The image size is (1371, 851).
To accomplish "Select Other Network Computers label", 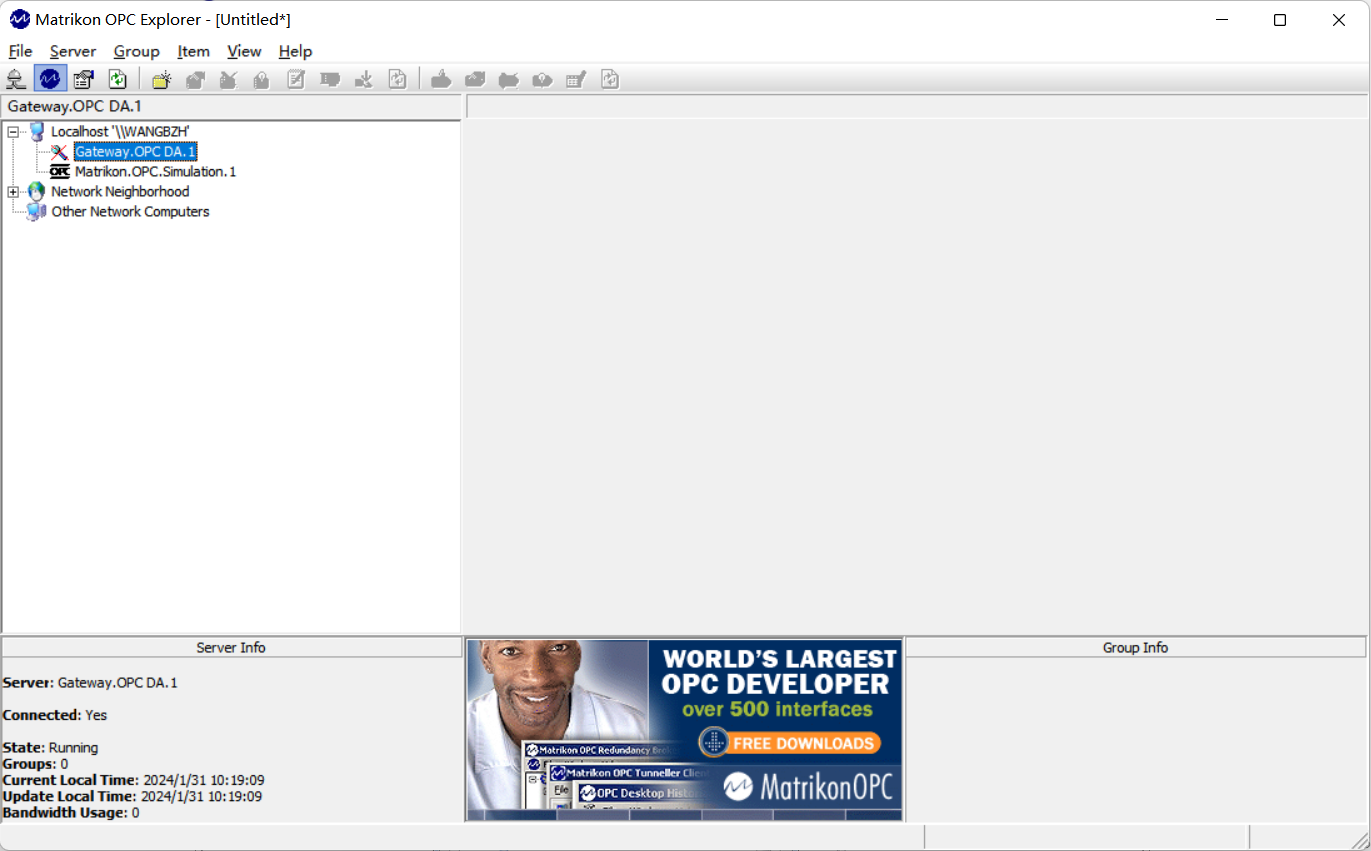I will (x=130, y=212).
